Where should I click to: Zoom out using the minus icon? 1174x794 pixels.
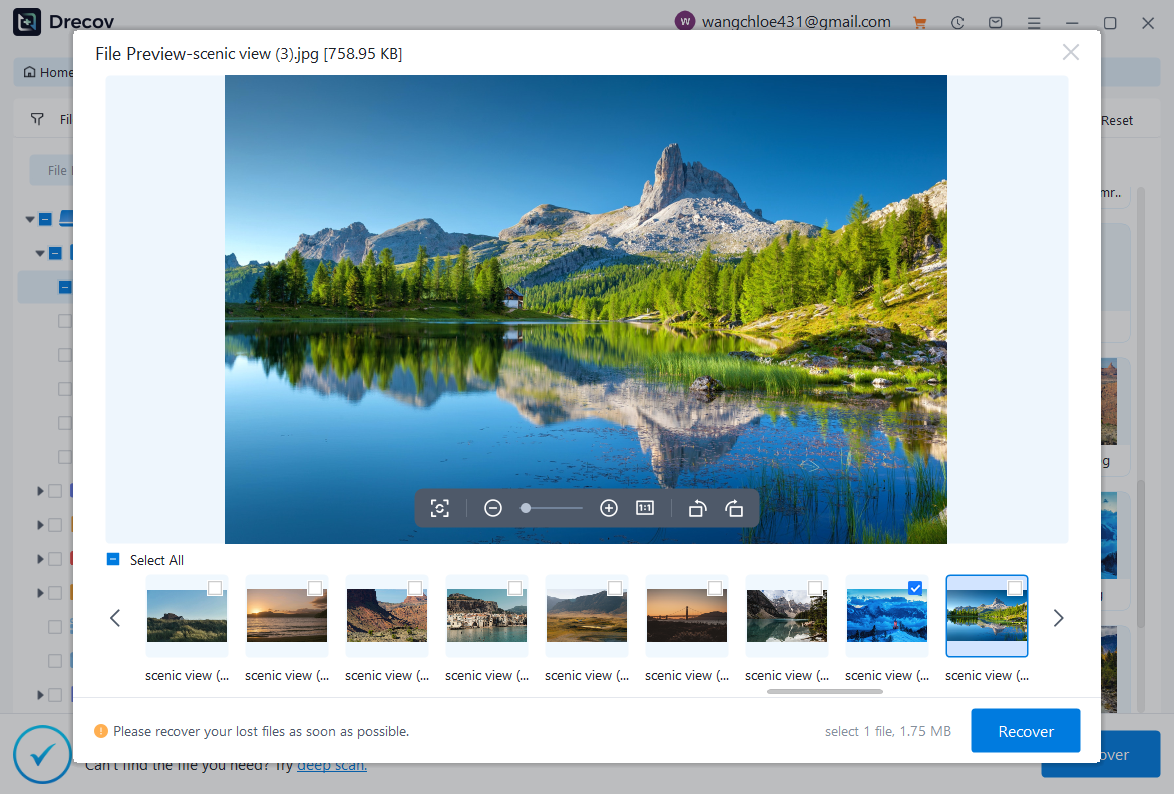[492, 508]
